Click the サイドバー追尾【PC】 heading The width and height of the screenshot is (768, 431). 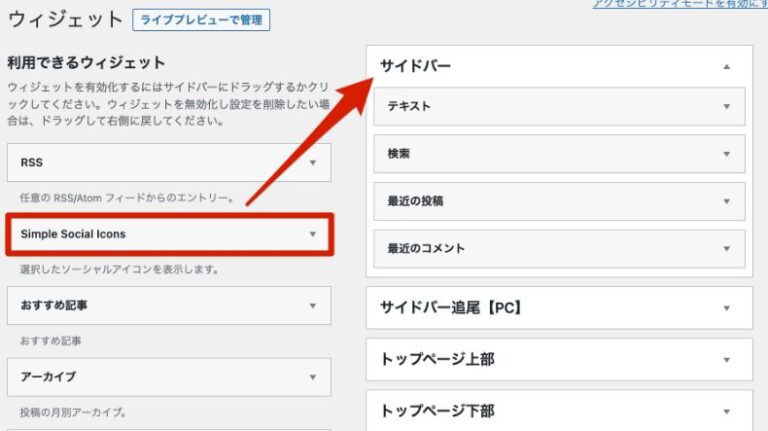click(x=452, y=308)
